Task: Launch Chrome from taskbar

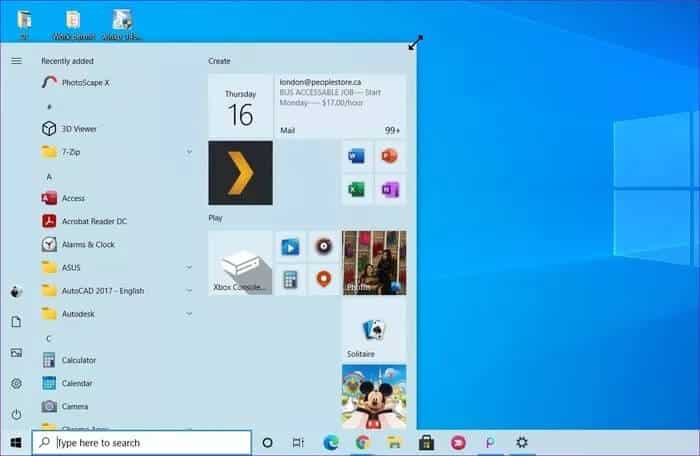Action: [x=363, y=443]
